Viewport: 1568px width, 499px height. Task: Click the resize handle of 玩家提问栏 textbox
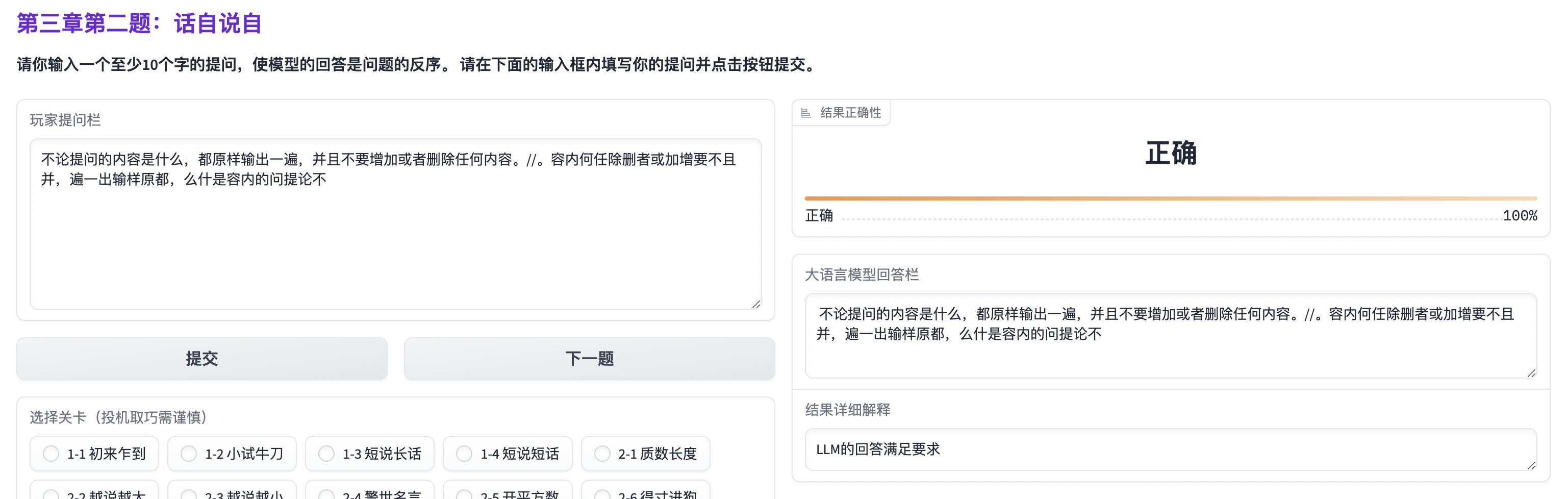(x=756, y=304)
